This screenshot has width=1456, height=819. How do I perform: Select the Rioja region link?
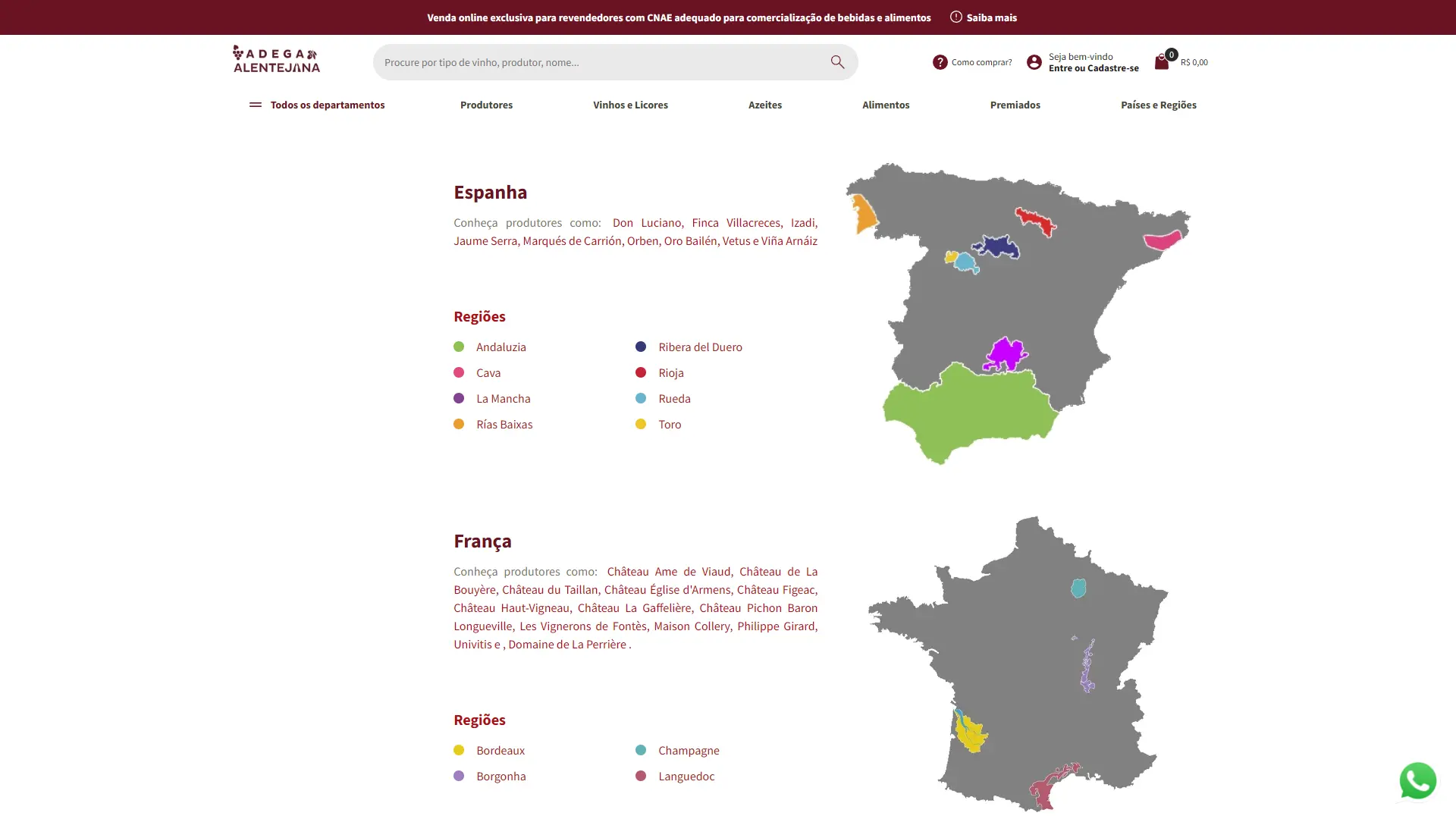click(670, 372)
